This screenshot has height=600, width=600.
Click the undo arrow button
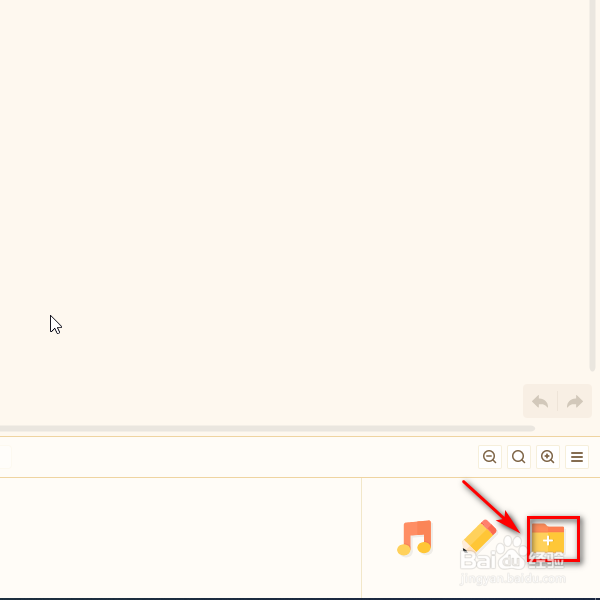pyautogui.click(x=540, y=401)
